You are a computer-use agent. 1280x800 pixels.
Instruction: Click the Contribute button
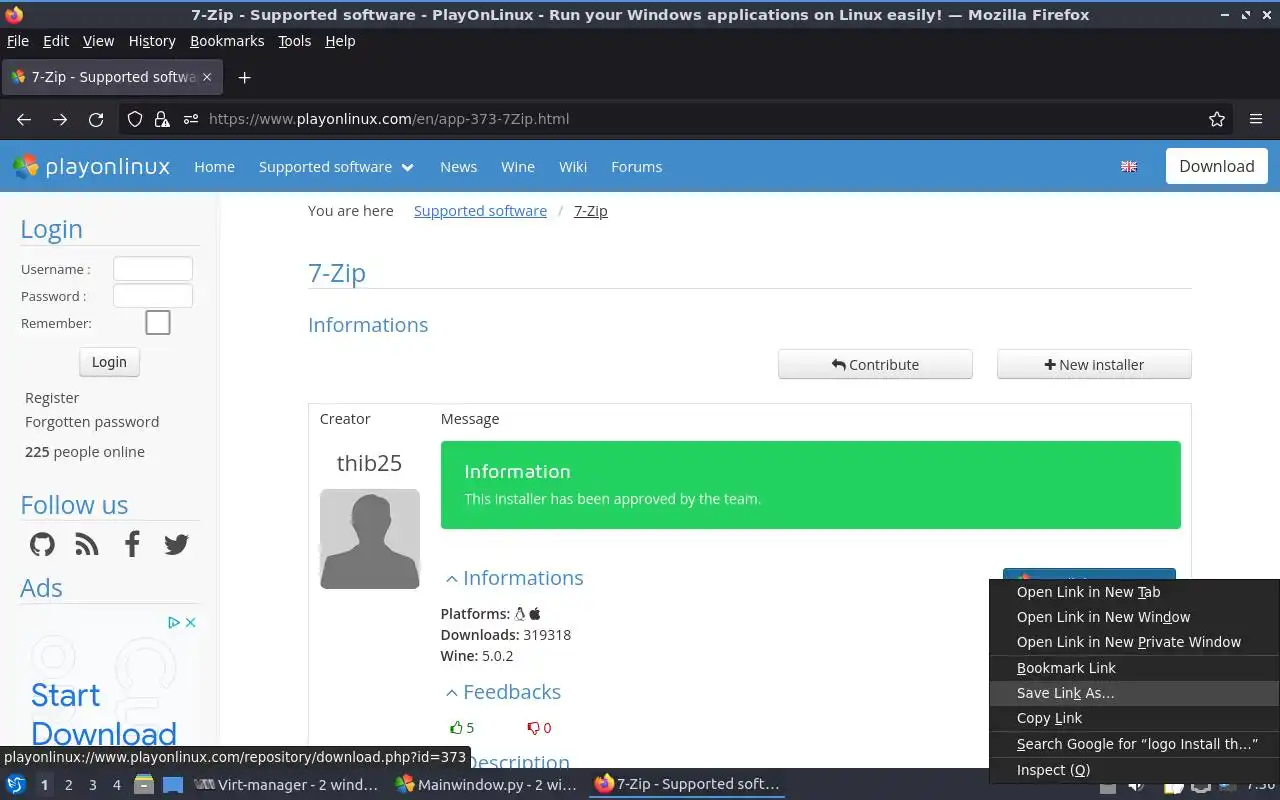875,365
